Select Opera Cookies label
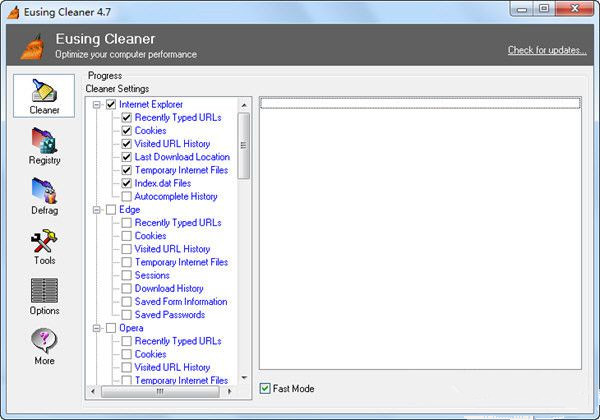Viewport: 600px width, 420px height. [x=150, y=354]
